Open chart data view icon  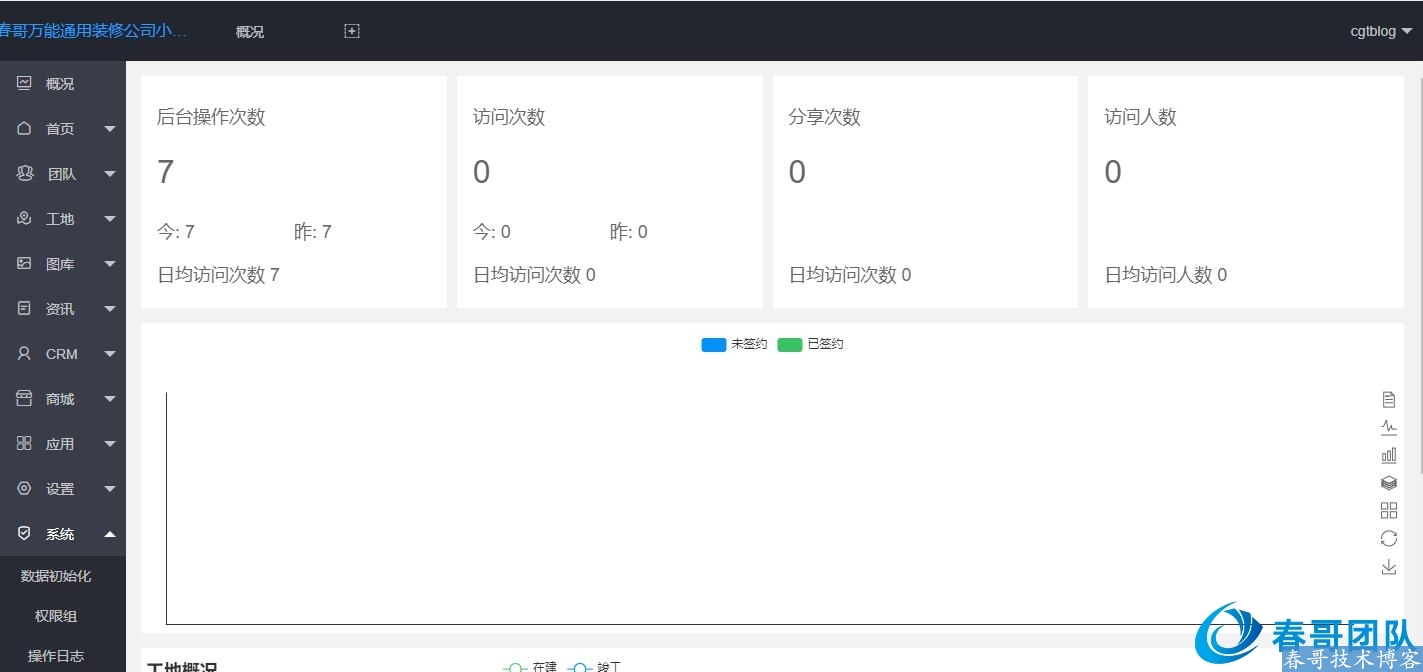coord(1388,400)
